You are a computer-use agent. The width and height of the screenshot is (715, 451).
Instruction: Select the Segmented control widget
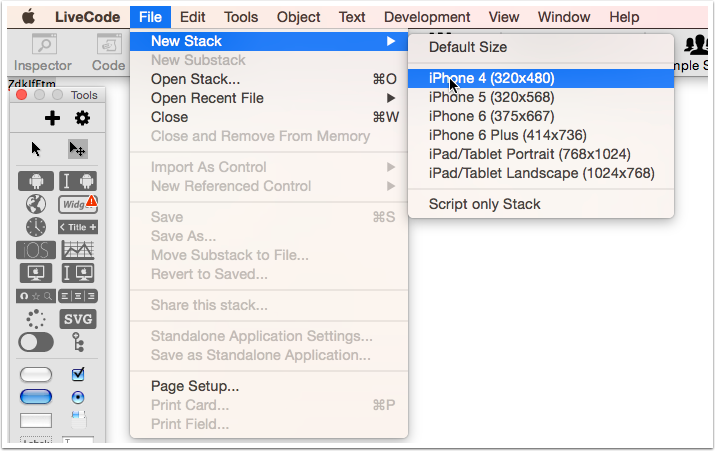(78, 296)
